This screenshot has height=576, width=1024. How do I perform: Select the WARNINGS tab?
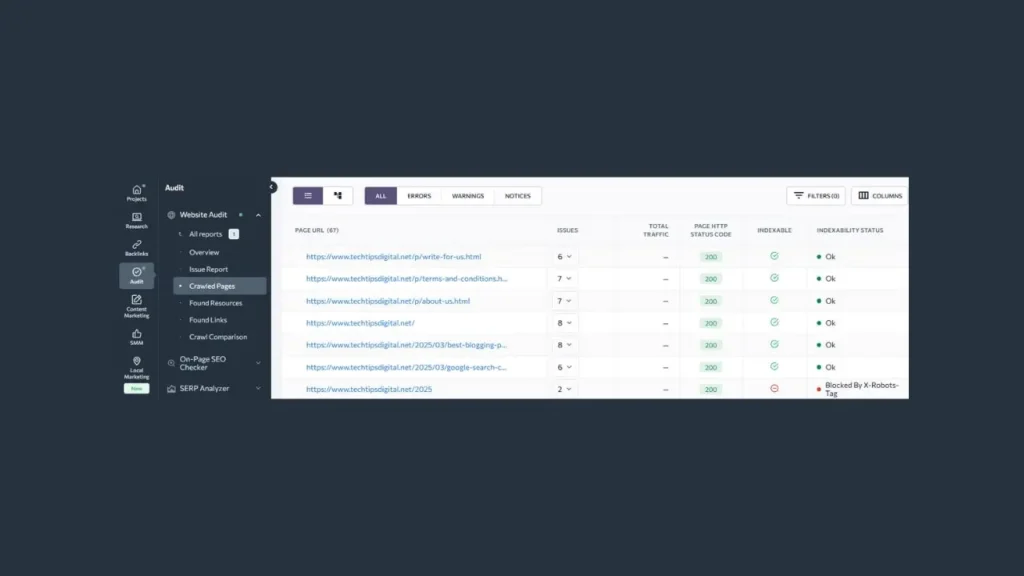(x=468, y=196)
